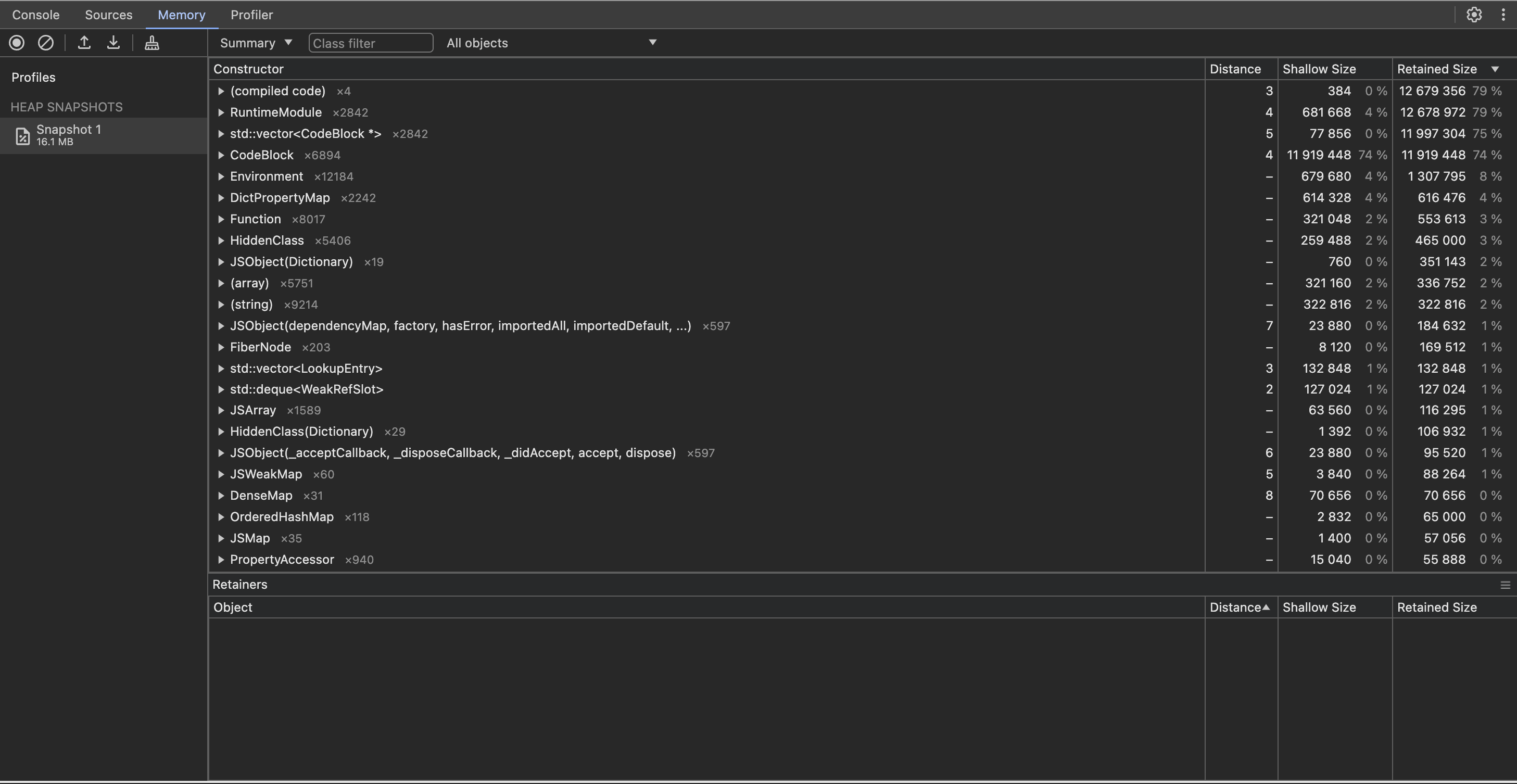The height and width of the screenshot is (784, 1517).
Task: Open the Summary view dropdown
Action: point(255,42)
